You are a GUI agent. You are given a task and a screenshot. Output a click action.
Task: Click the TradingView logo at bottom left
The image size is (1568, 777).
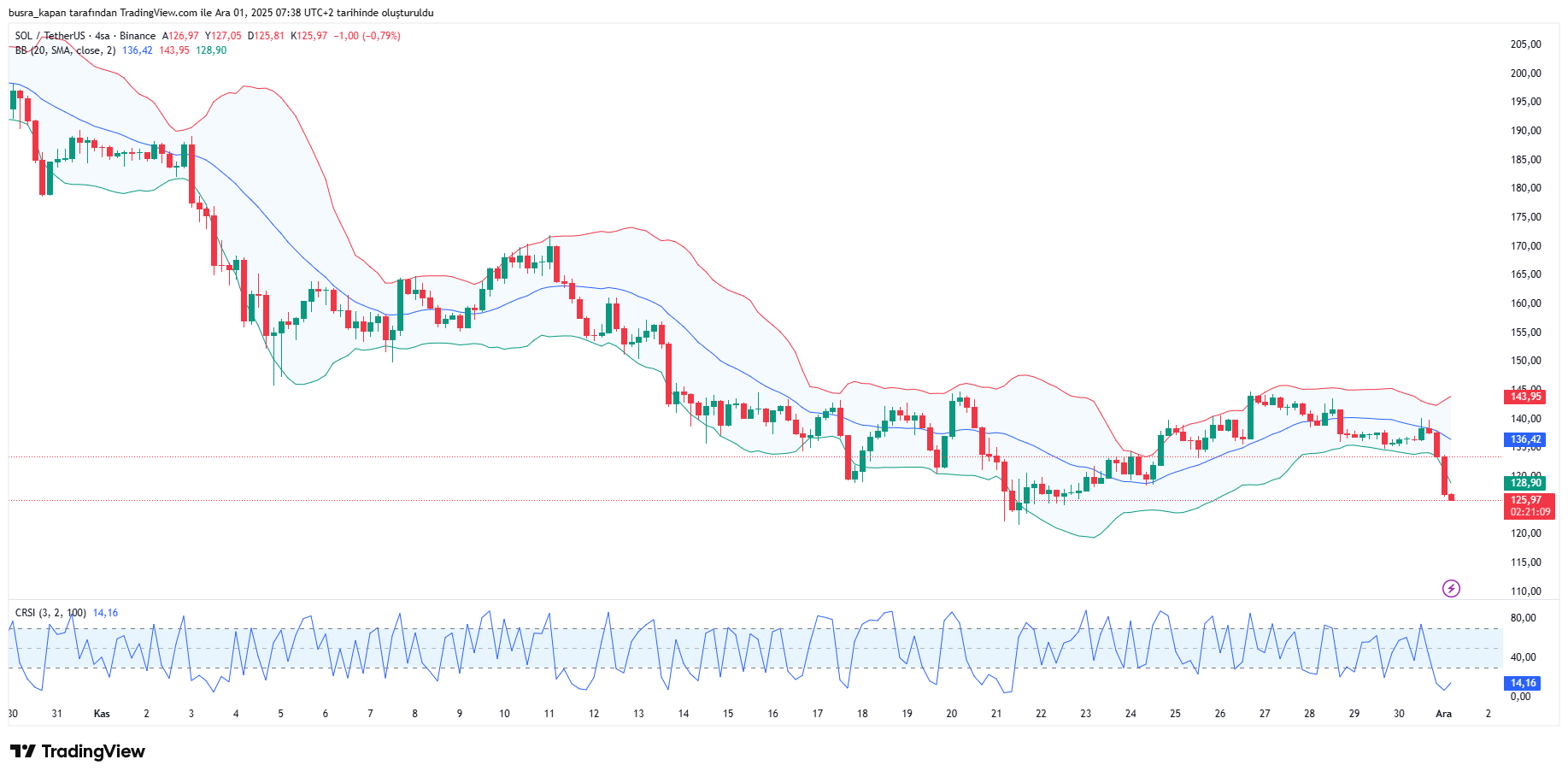pyautogui.click(x=78, y=751)
